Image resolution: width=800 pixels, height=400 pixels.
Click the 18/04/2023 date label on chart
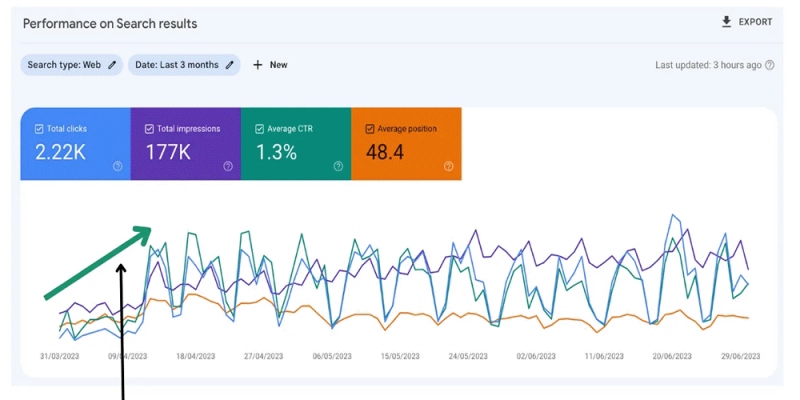(x=196, y=356)
